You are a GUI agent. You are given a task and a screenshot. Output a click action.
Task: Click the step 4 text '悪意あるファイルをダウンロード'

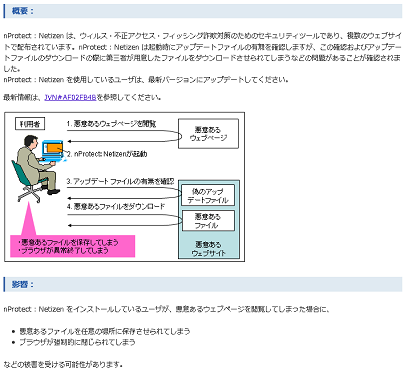point(116,207)
